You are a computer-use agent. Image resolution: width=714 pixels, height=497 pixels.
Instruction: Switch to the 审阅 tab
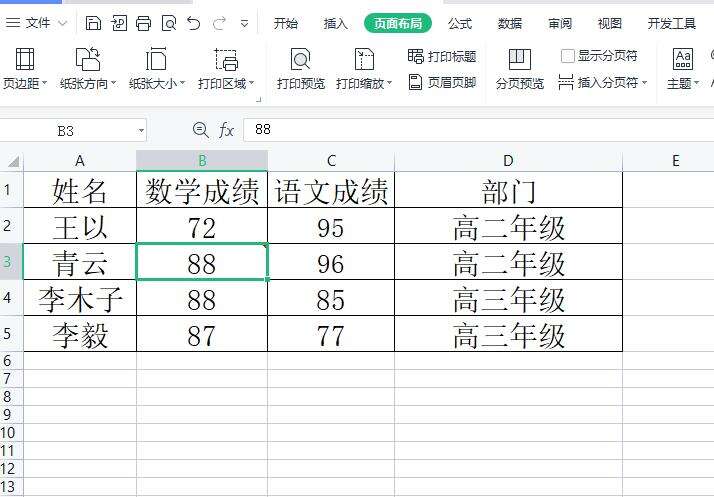pos(560,23)
